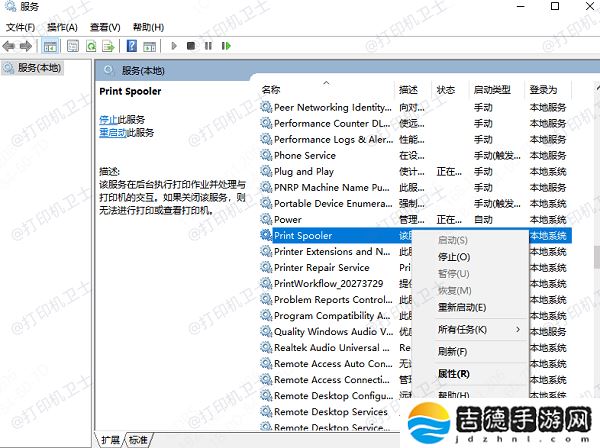The height and width of the screenshot is (448, 600).
Task: Click the Stop Service square icon
Action: [x=191, y=46]
